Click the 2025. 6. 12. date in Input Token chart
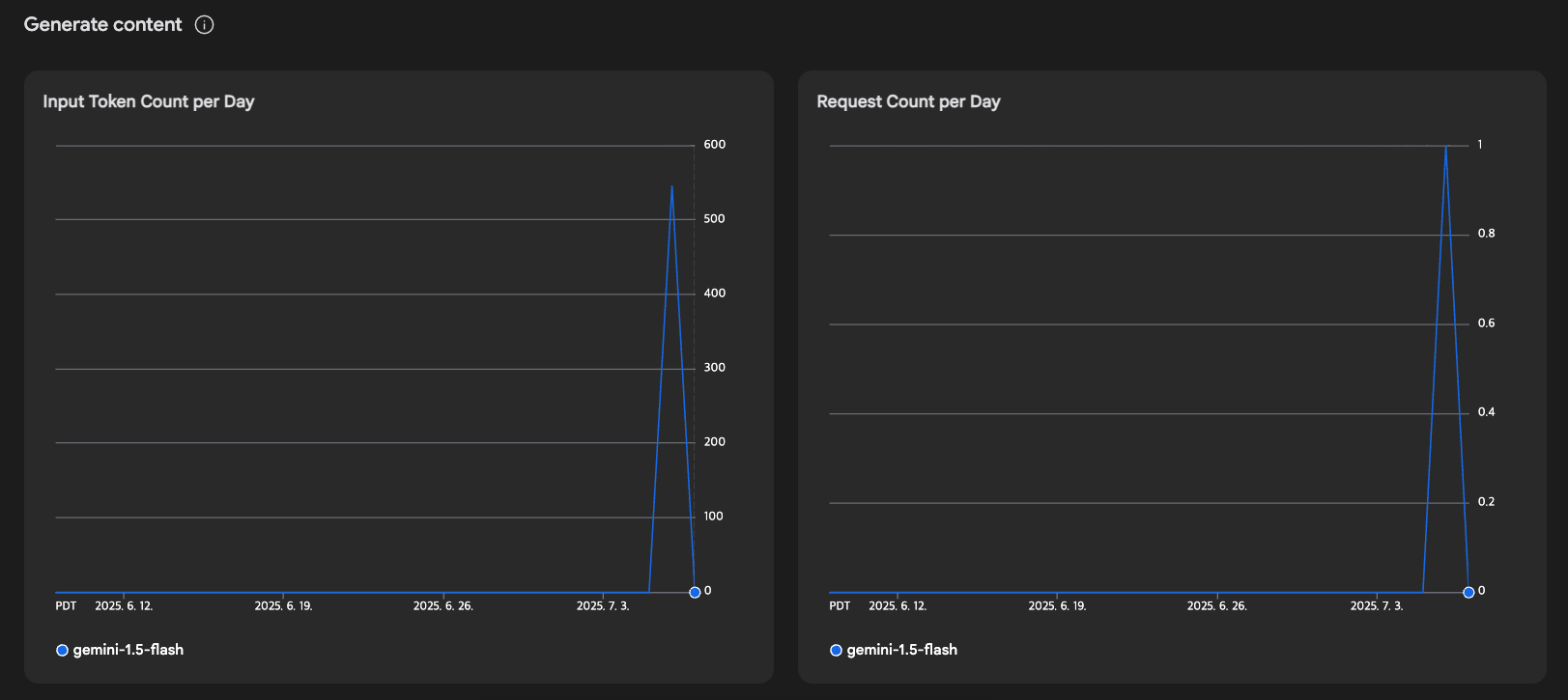1568x700 pixels. point(124,606)
